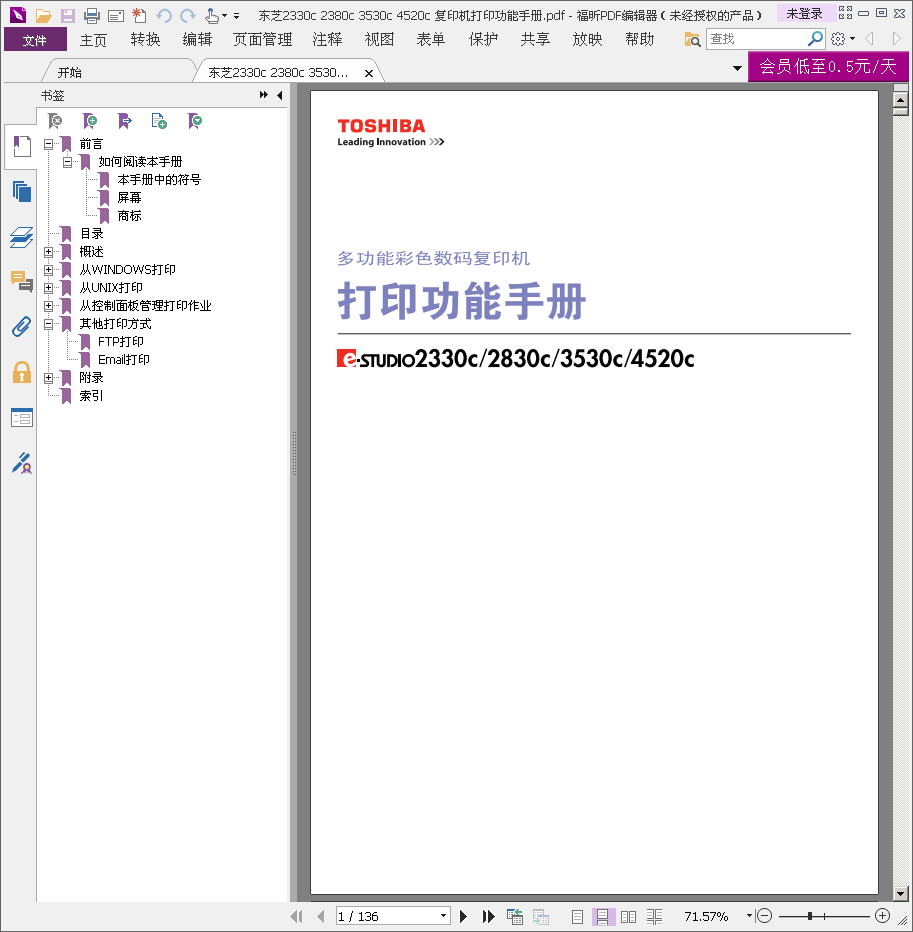
Task: Save the document using the floppy icon
Action: [68, 15]
